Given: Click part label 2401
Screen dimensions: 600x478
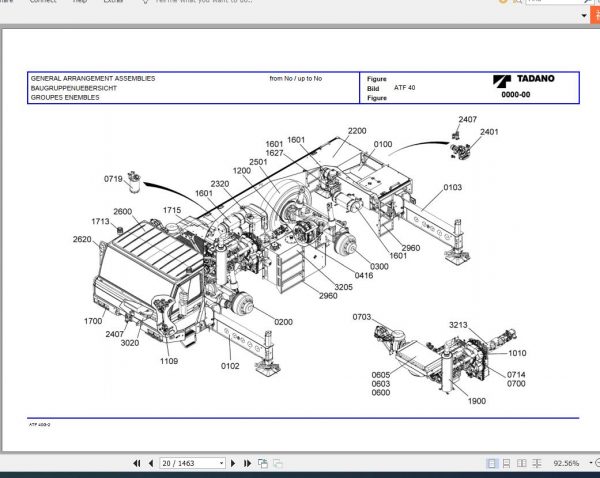Looking at the screenshot, I should click(489, 132).
